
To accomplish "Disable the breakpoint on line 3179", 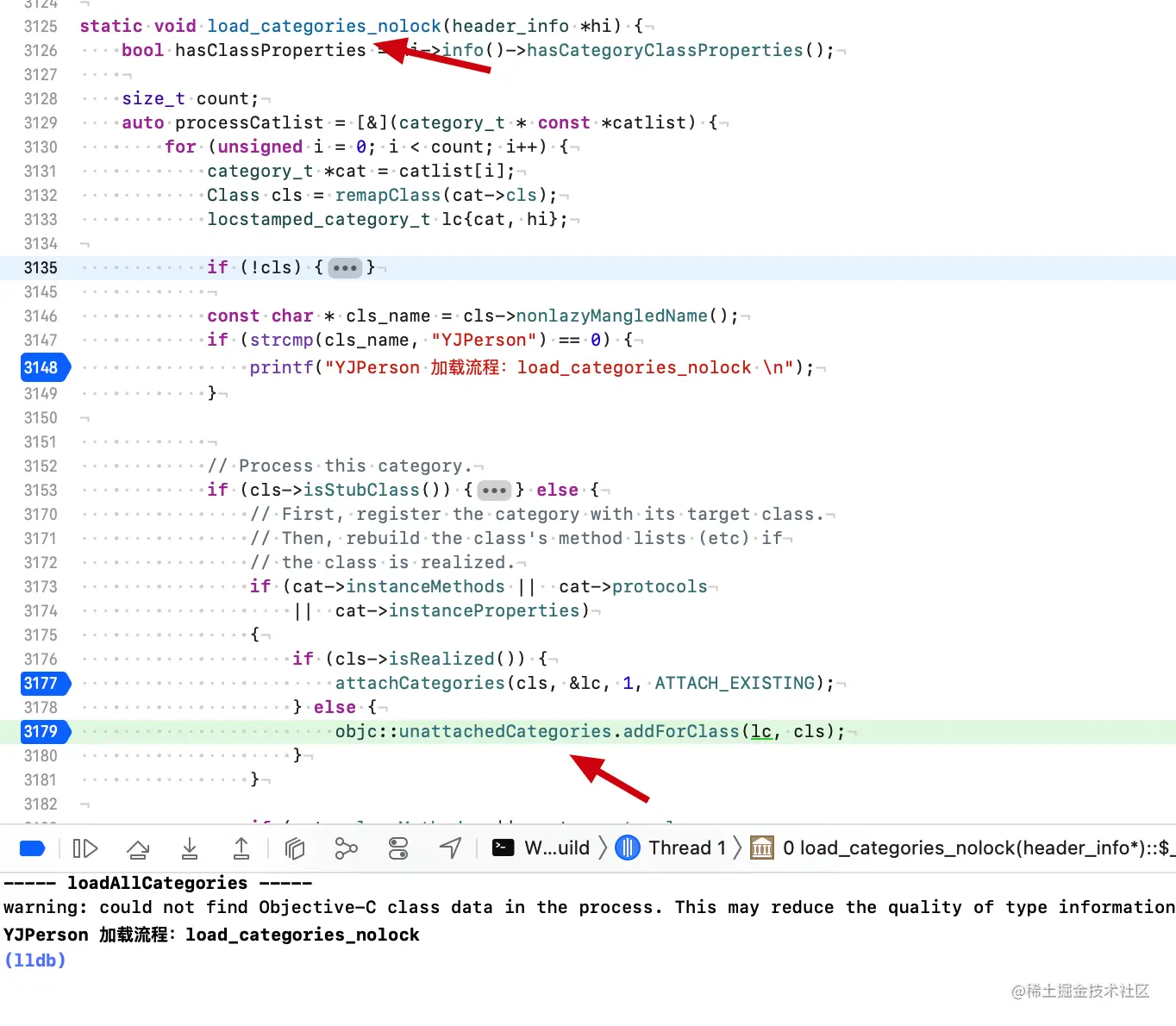I will click(x=42, y=731).
